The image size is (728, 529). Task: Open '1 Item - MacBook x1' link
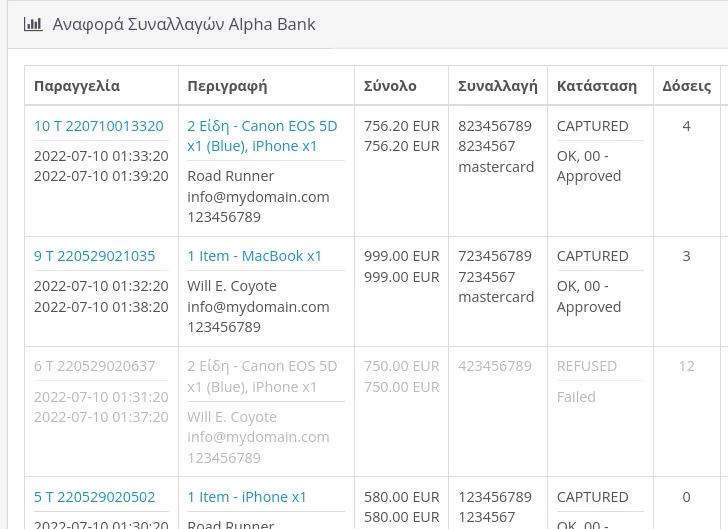[254, 256]
